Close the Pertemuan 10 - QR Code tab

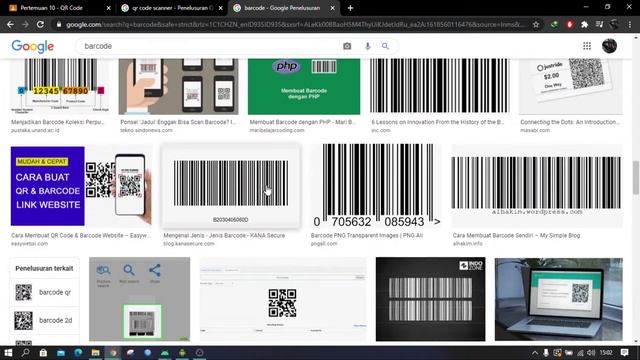(x=108, y=8)
